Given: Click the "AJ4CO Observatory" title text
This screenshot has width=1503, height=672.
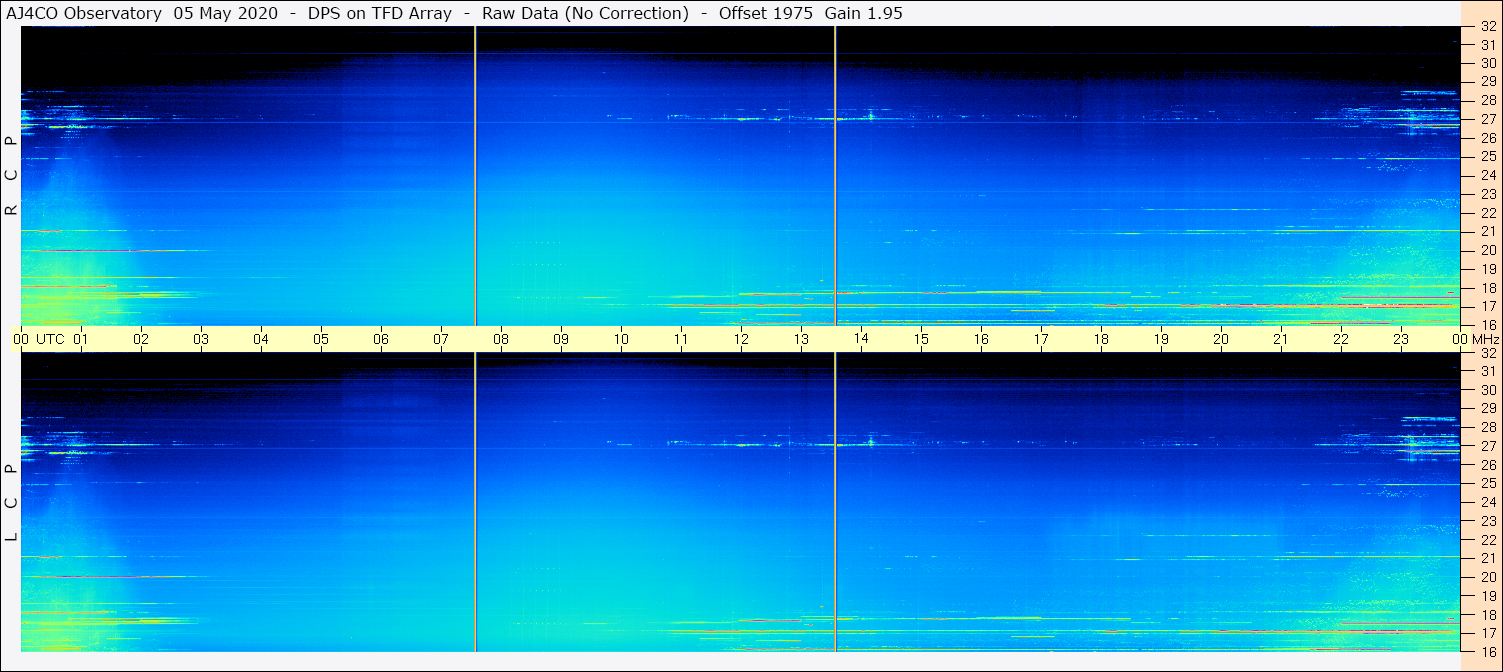Looking at the screenshot, I should coord(84,13).
